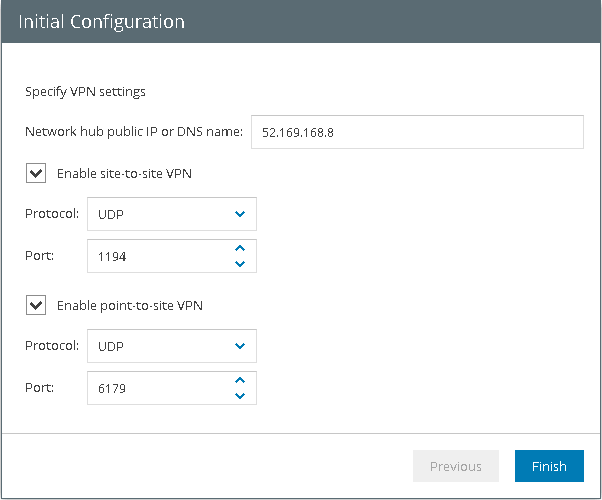The width and height of the screenshot is (602, 500).
Task: Click the network hub IP field 52.169.168.8
Action: pyautogui.click(x=415, y=131)
